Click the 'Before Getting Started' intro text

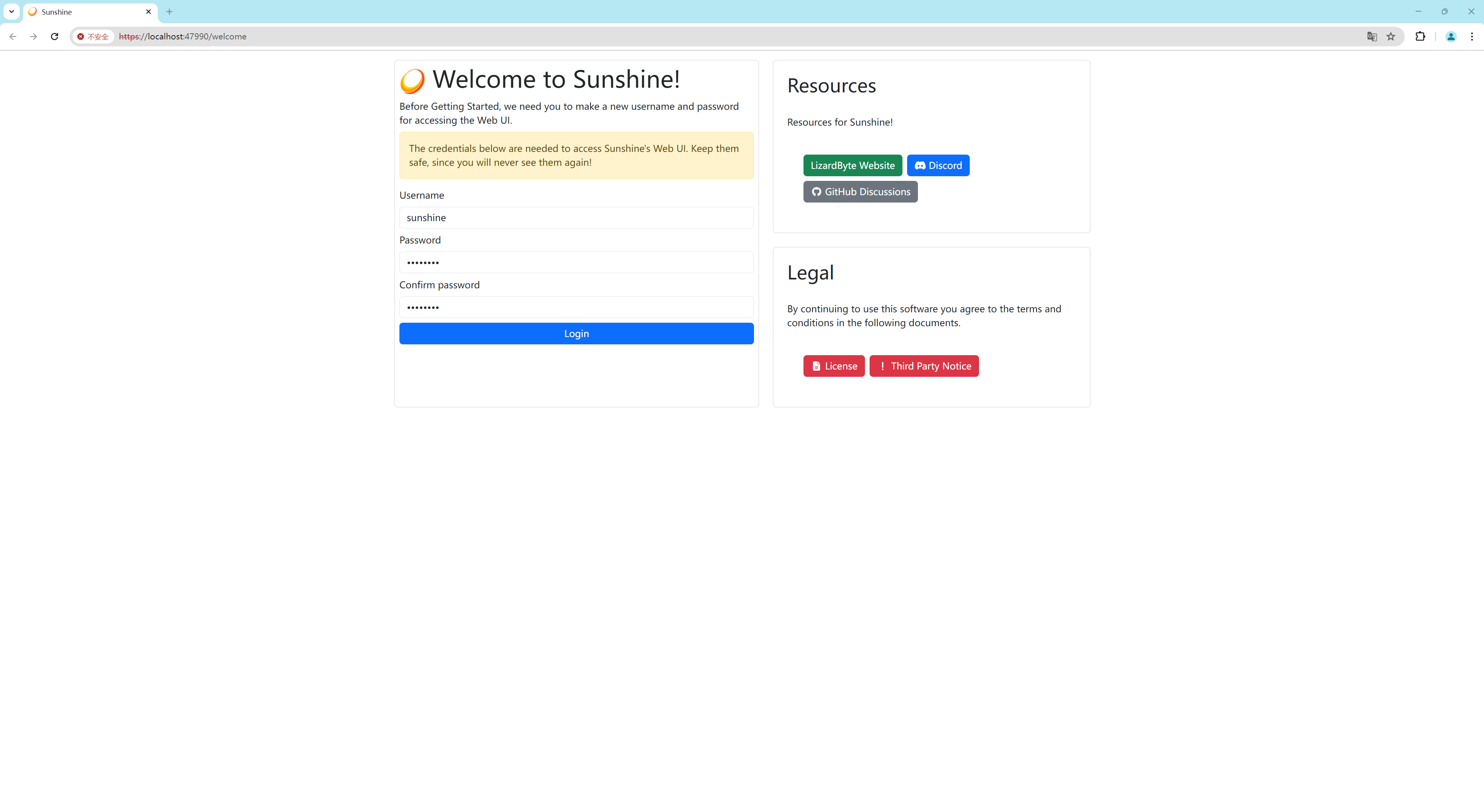[x=569, y=114]
